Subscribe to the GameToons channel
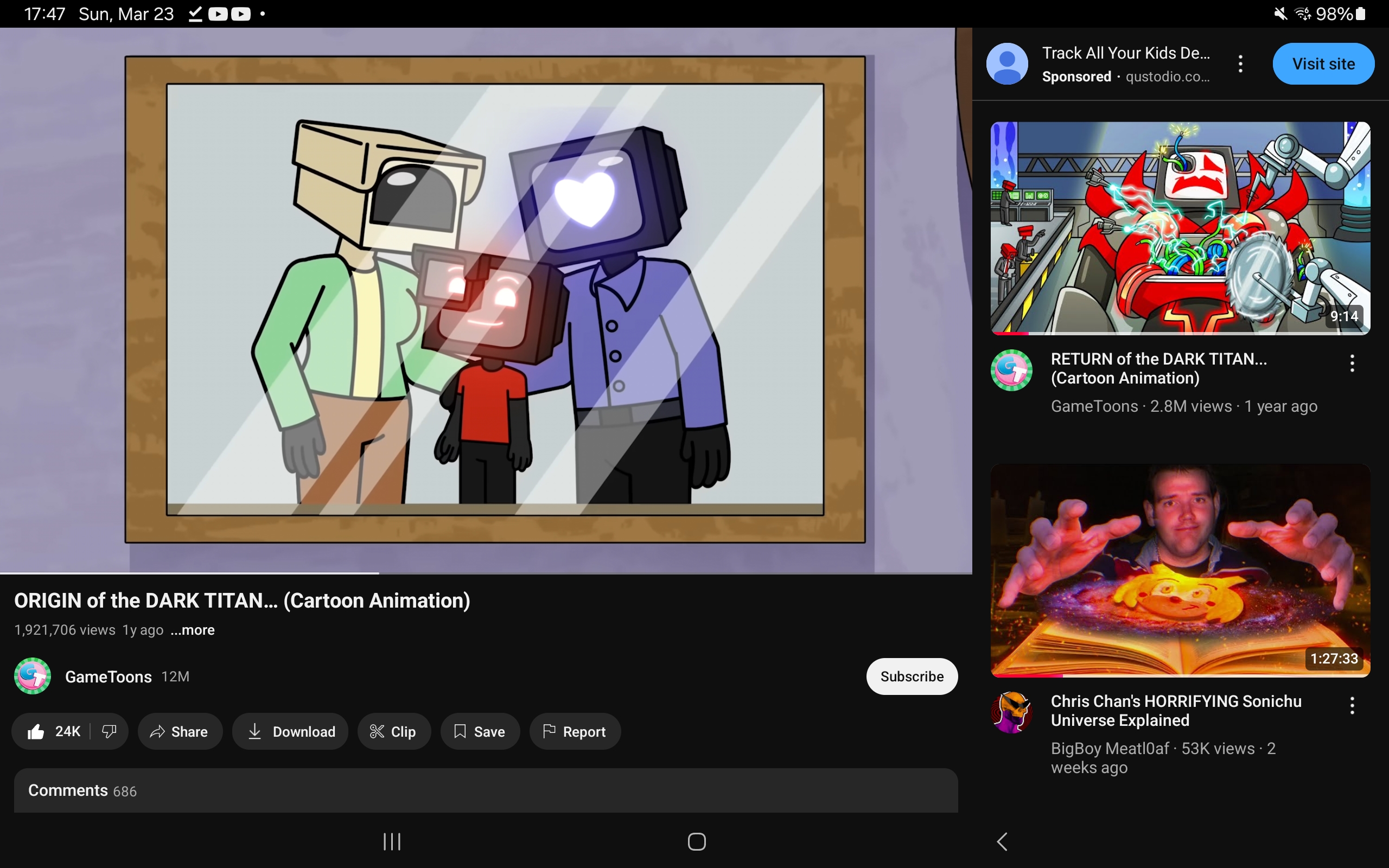The image size is (1389, 868). point(912,676)
